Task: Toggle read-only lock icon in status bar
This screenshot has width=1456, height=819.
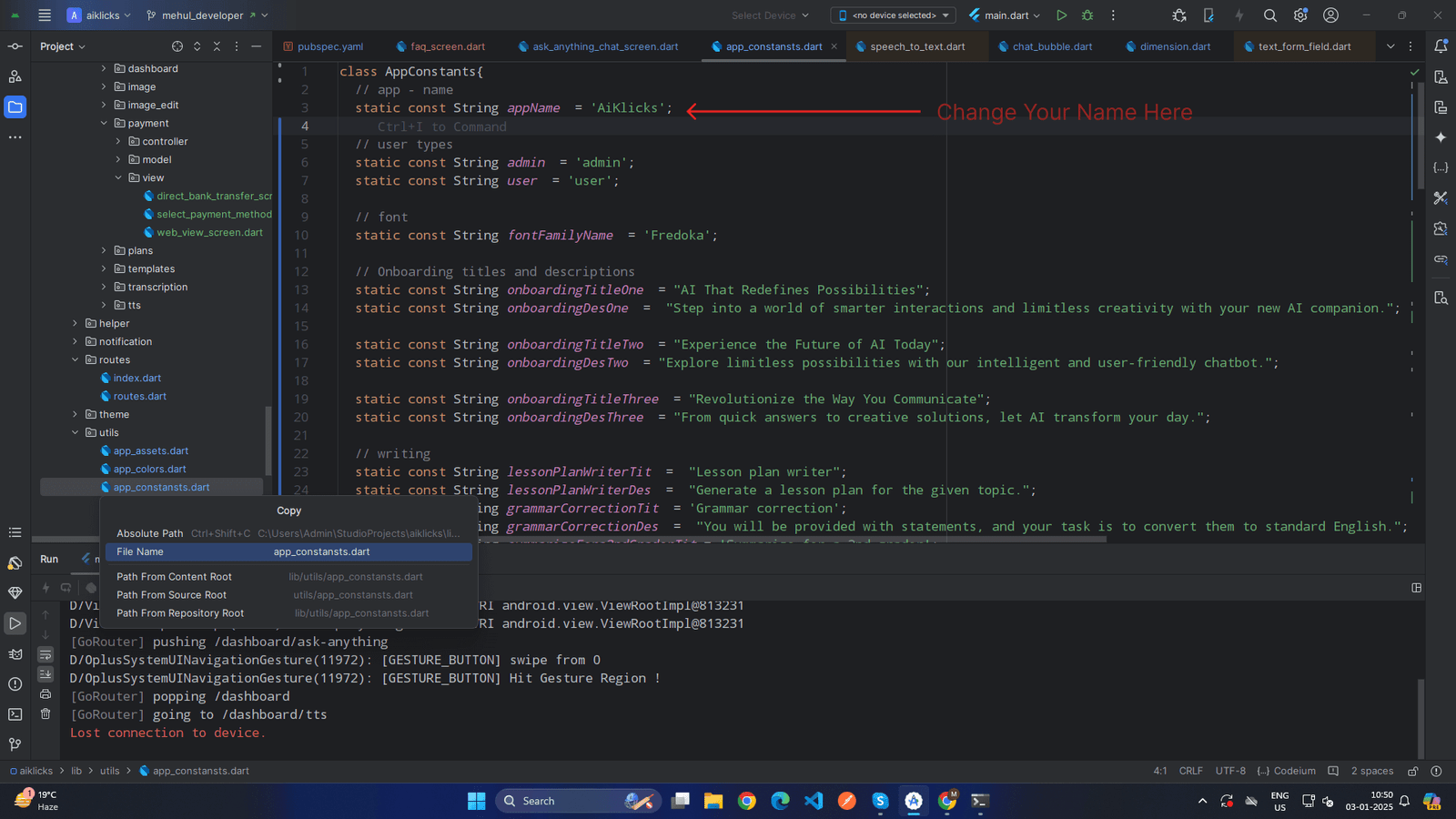Action: [x=1413, y=771]
